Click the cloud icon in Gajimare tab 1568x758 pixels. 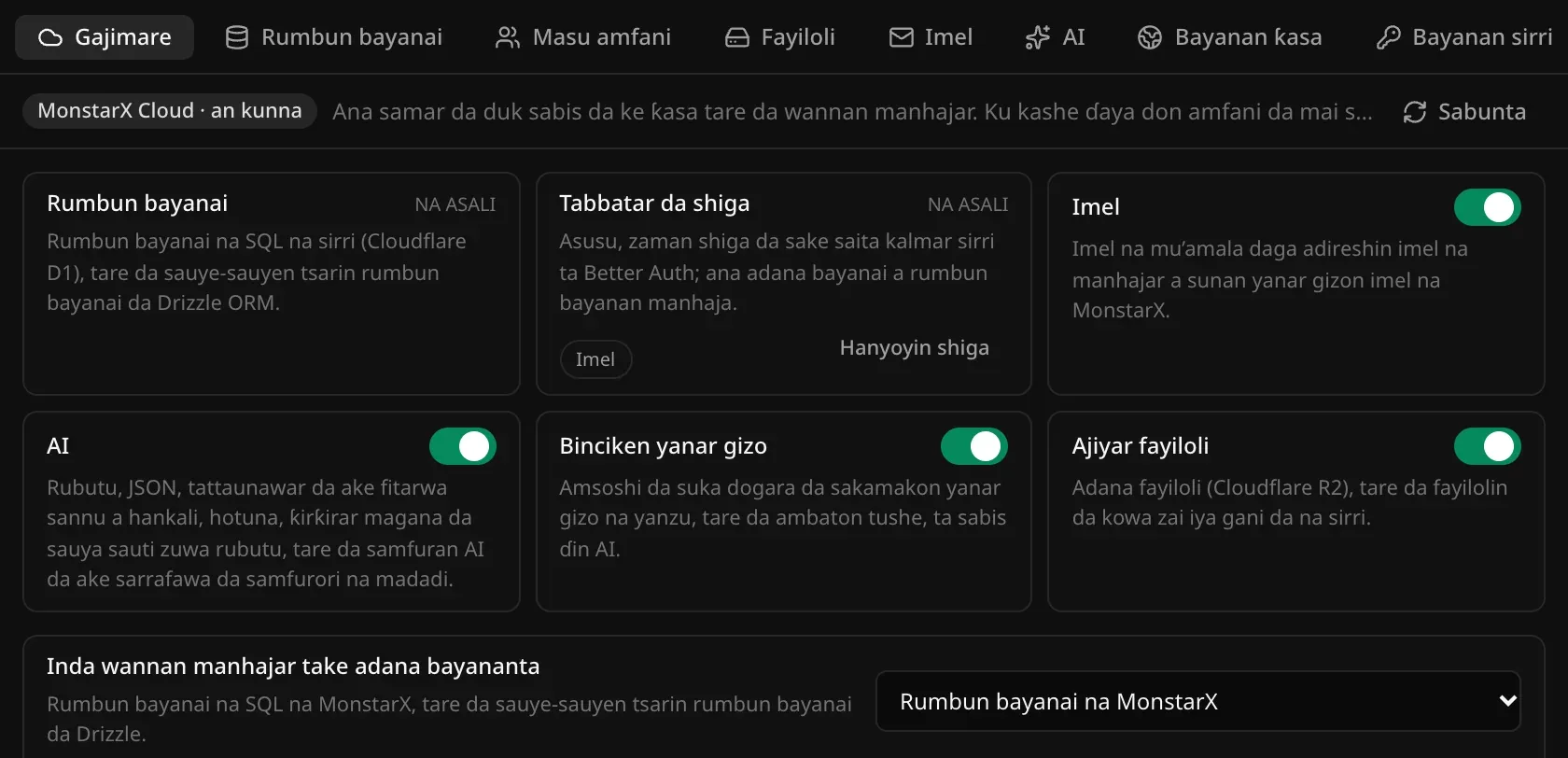[50, 37]
